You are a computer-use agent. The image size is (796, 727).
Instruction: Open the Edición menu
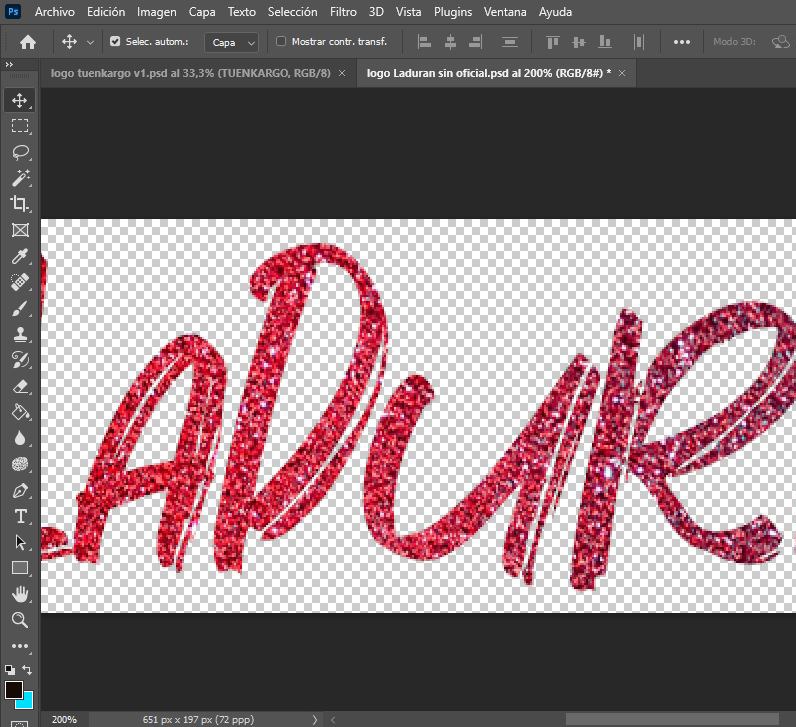tap(106, 12)
